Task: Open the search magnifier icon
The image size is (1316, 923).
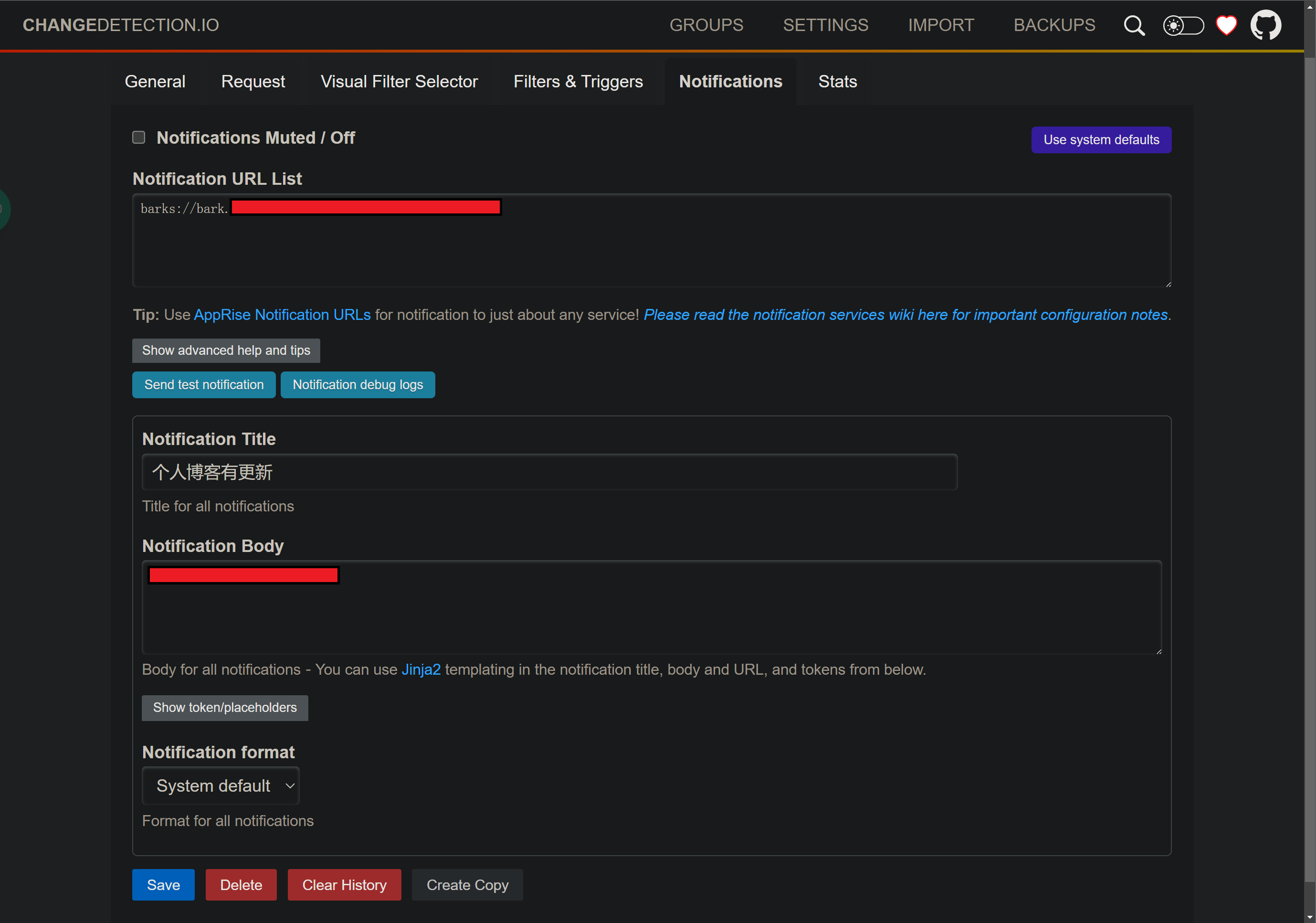Action: pyautogui.click(x=1133, y=26)
